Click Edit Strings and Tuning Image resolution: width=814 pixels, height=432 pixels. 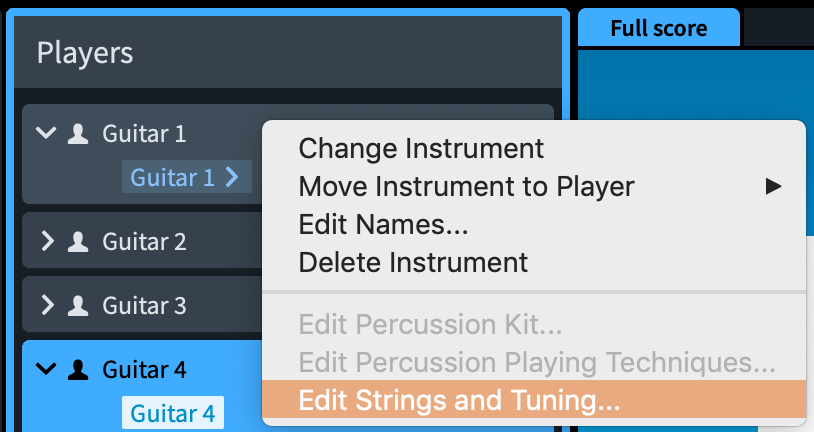point(459,401)
